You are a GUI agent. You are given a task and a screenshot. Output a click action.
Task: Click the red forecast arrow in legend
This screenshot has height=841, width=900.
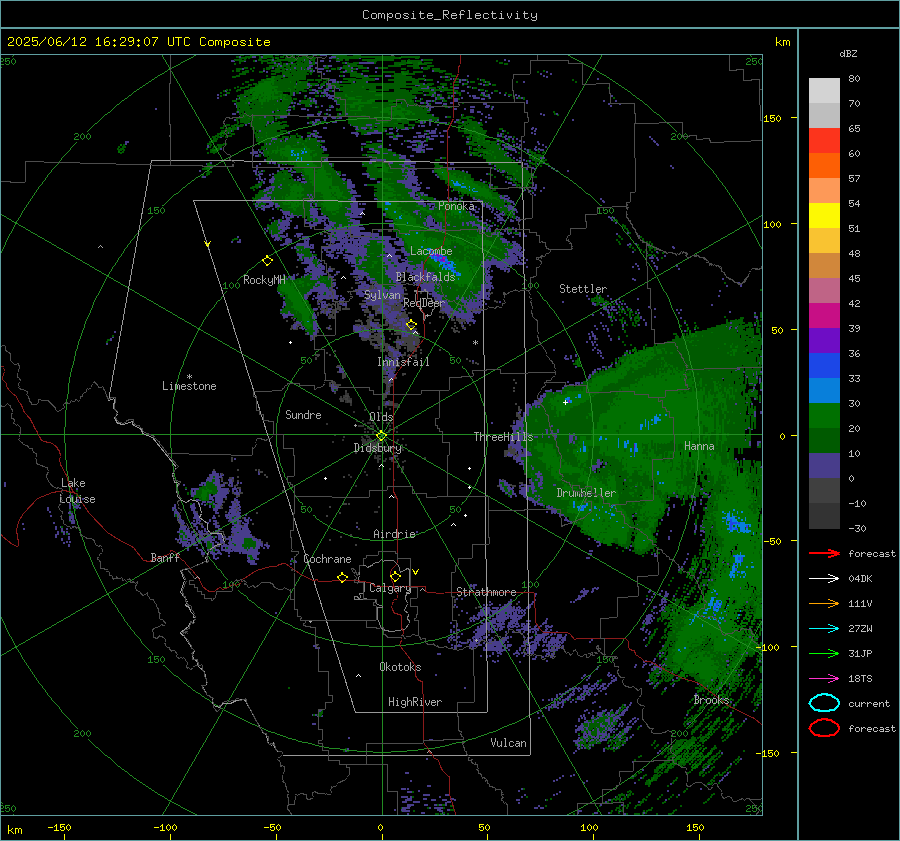tap(824, 553)
